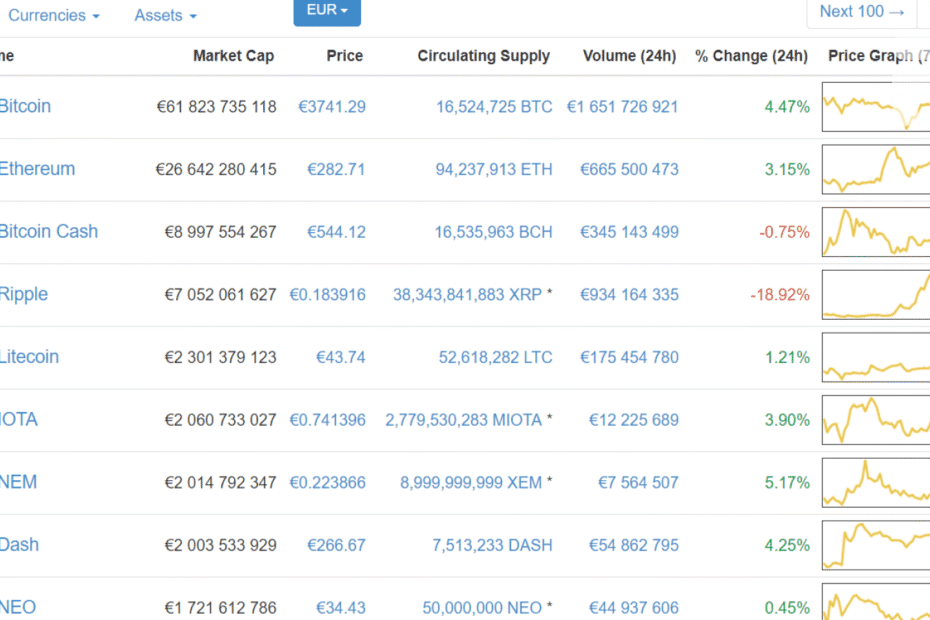Click Bitcoin price €3741.29

332,107
